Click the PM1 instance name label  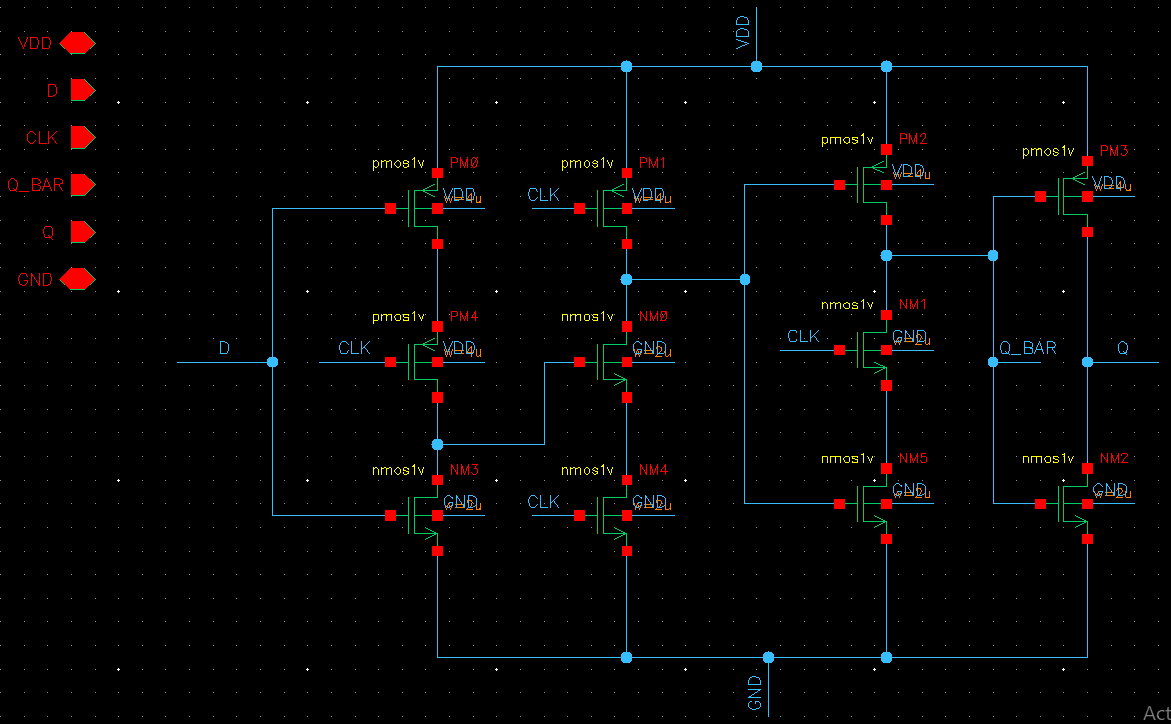click(652, 163)
